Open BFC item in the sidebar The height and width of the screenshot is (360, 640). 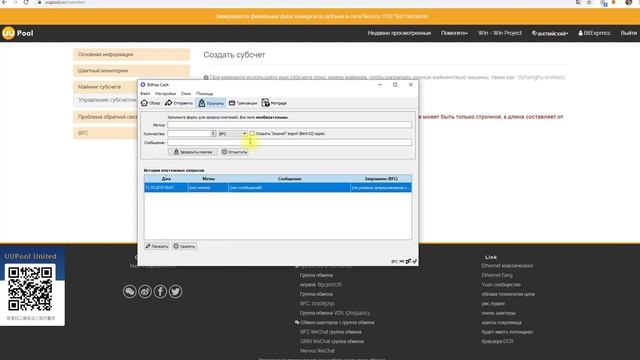(x=105, y=133)
